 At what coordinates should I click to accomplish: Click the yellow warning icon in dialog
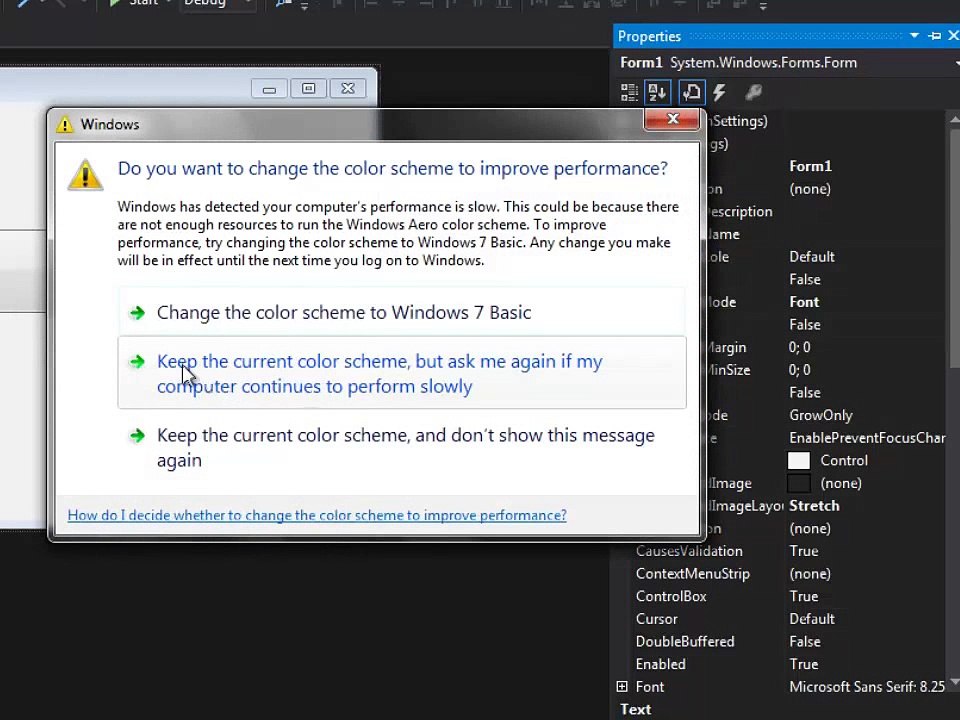[85, 175]
